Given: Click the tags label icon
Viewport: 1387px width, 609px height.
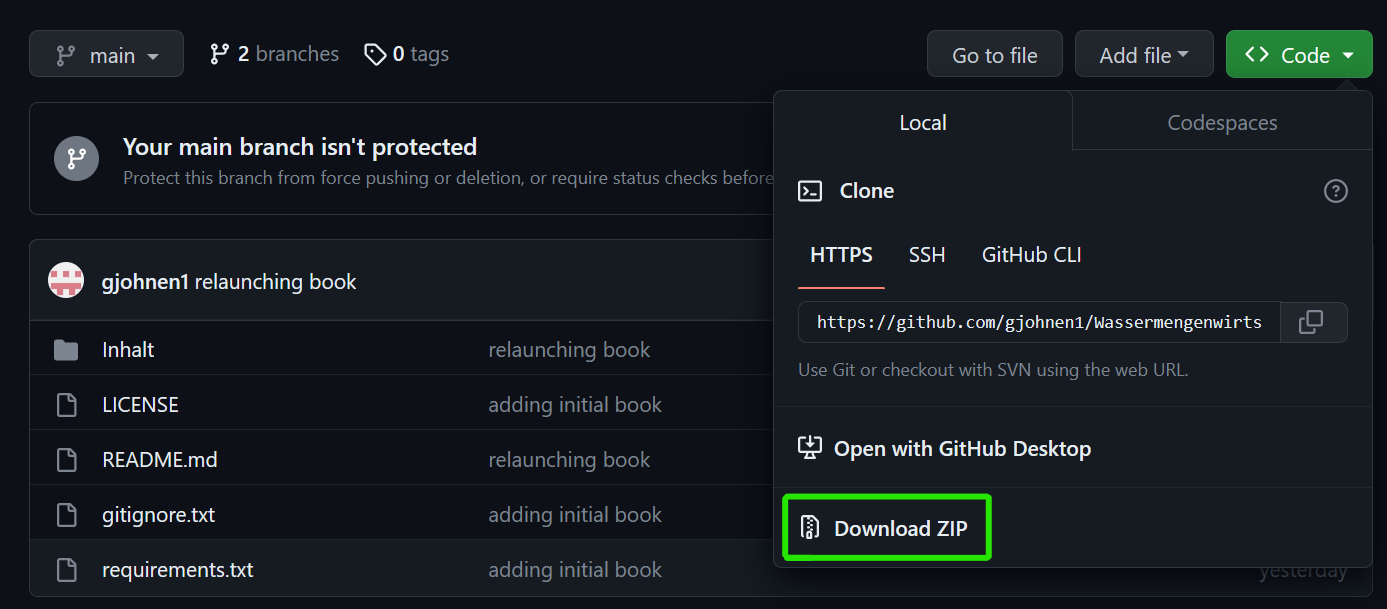Looking at the screenshot, I should click(375, 54).
